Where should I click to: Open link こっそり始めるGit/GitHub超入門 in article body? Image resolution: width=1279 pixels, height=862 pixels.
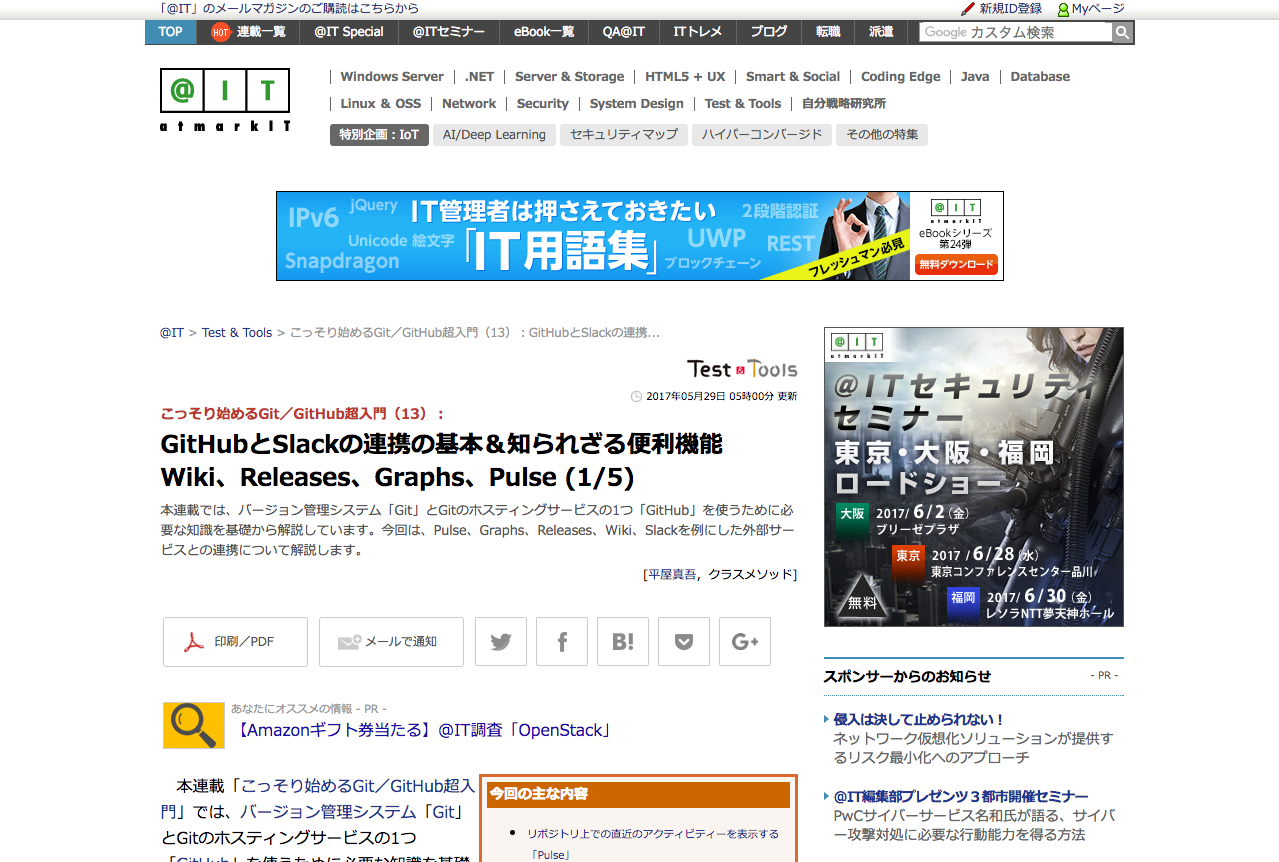click(318, 798)
